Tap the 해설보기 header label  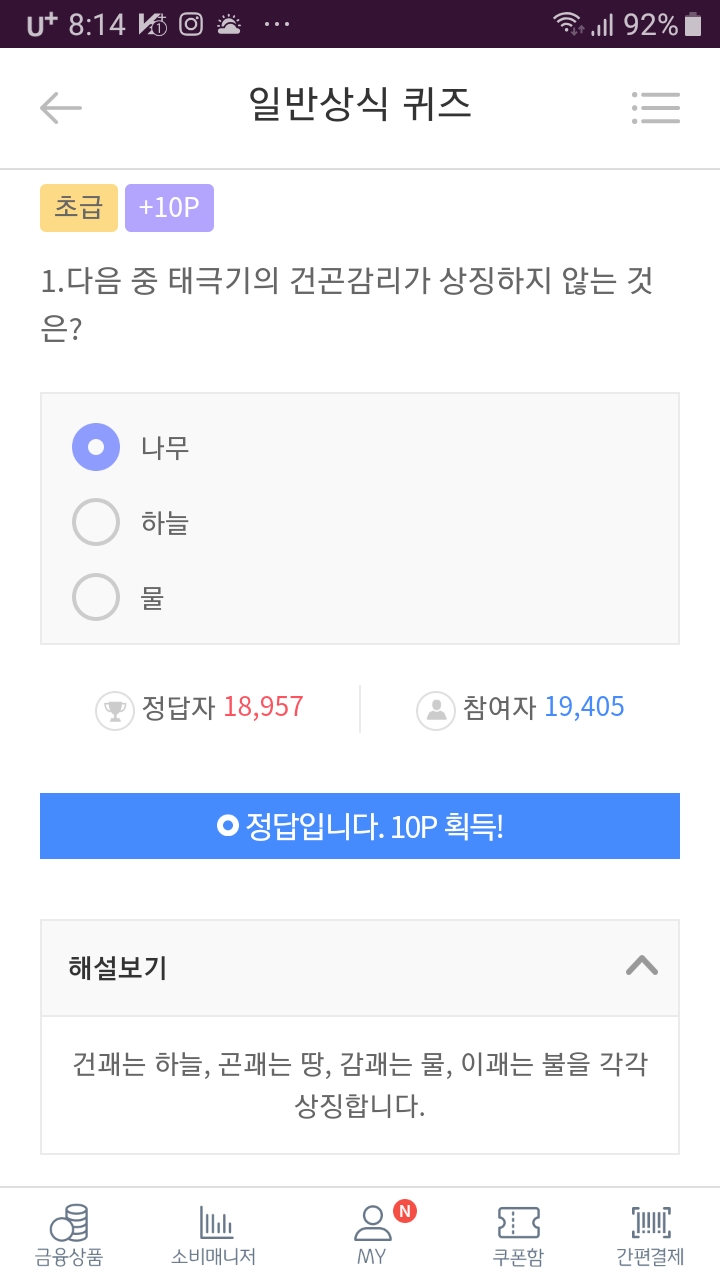point(118,968)
